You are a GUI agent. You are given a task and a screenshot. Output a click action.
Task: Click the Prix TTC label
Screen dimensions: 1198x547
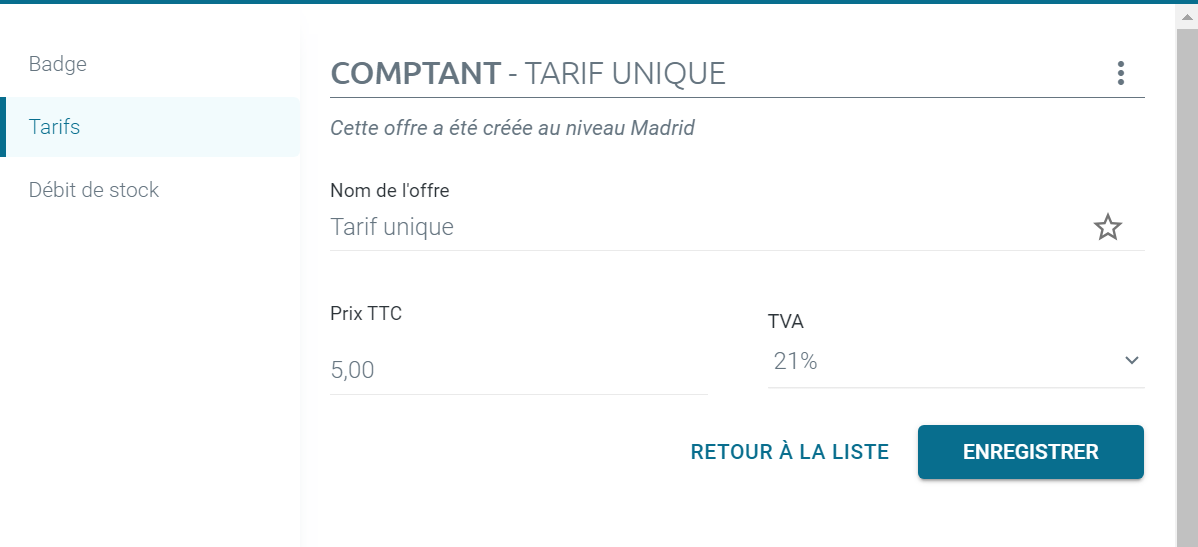(x=366, y=313)
